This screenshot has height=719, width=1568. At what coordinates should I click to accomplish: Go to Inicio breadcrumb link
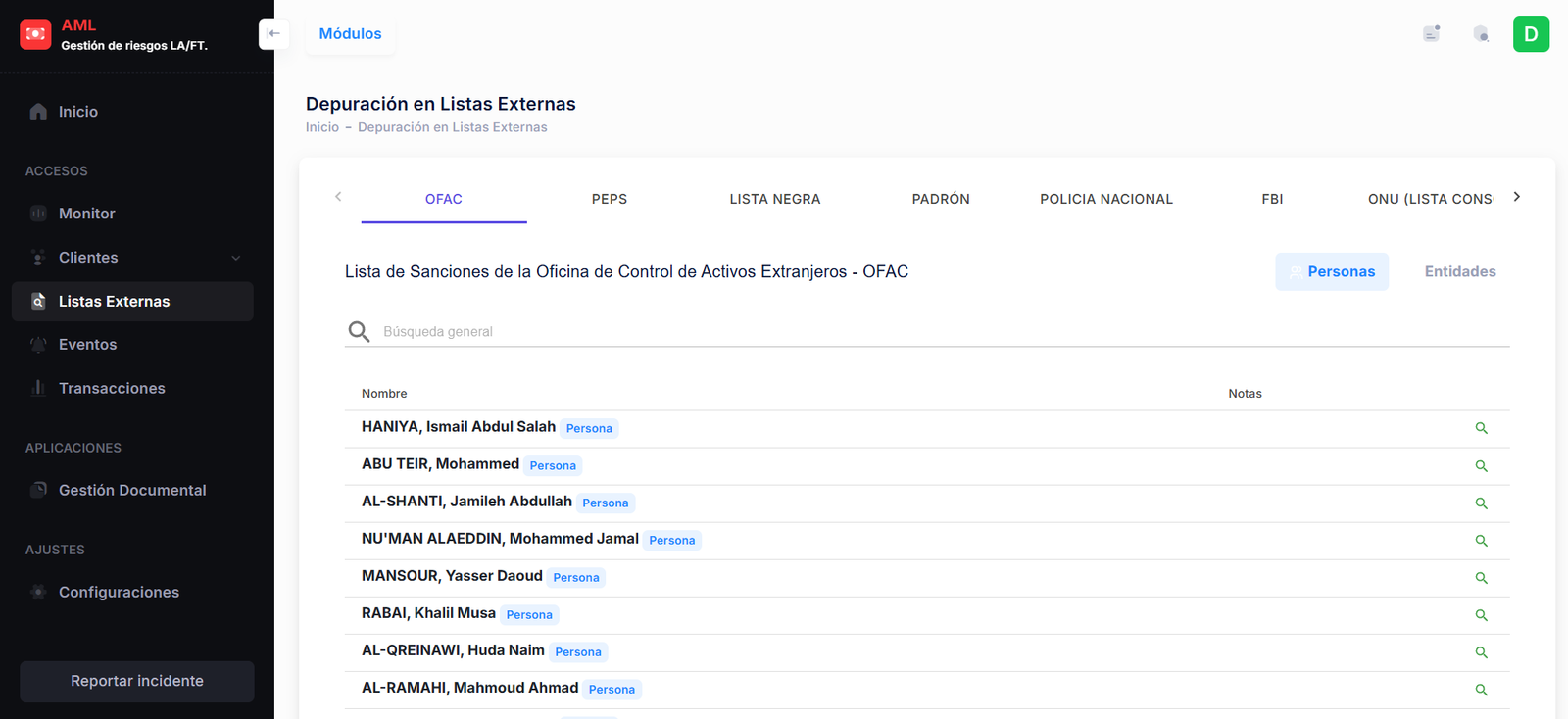[x=321, y=127]
